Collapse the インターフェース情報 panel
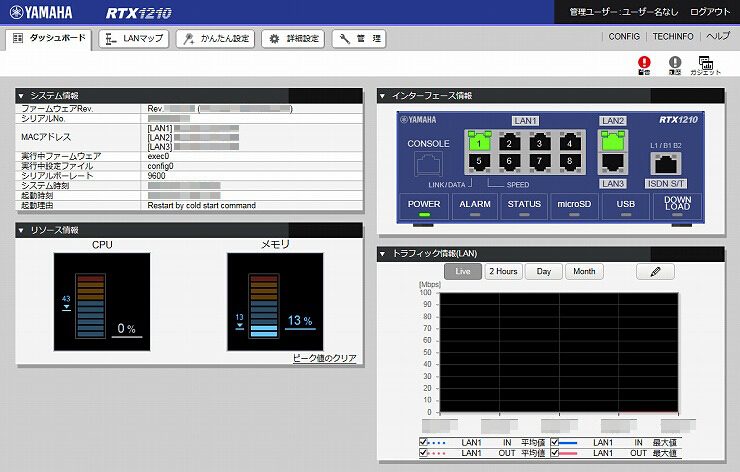Viewport: 740px width, 472px height. (382, 96)
